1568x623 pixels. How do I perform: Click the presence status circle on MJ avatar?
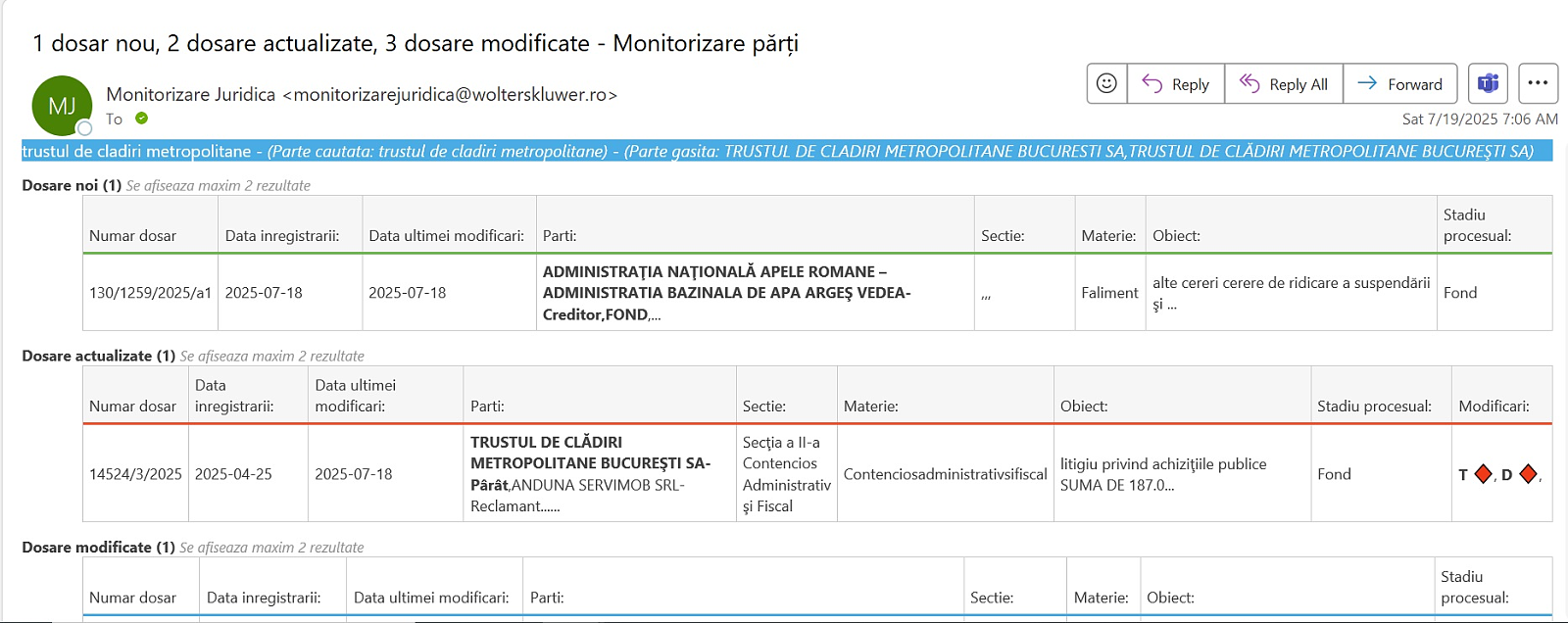point(85,128)
